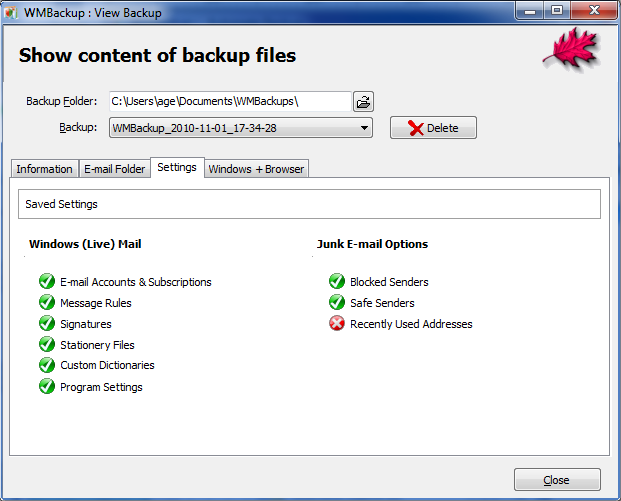Click green check beside Program Settings

coord(46,387)
